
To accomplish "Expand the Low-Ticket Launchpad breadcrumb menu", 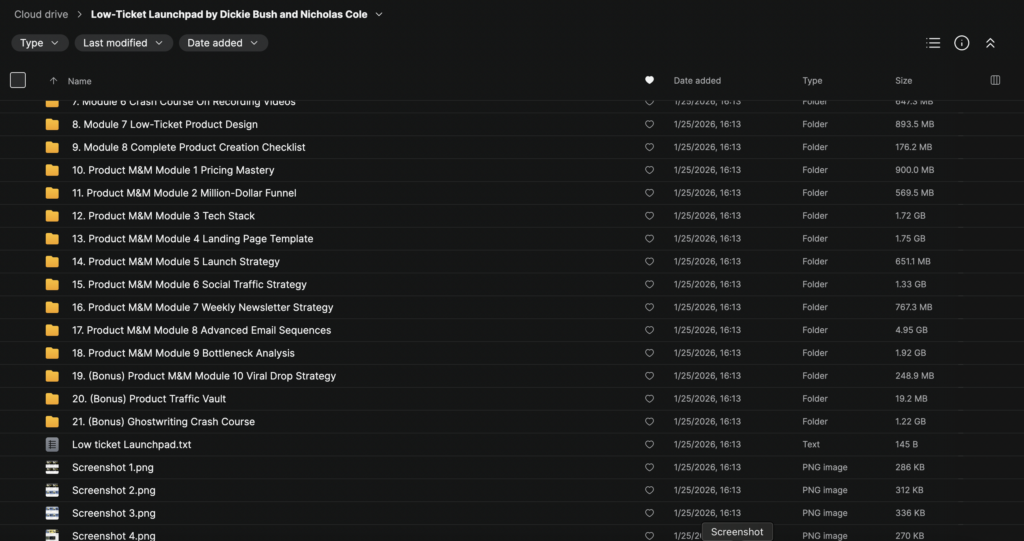I will 380,15.
